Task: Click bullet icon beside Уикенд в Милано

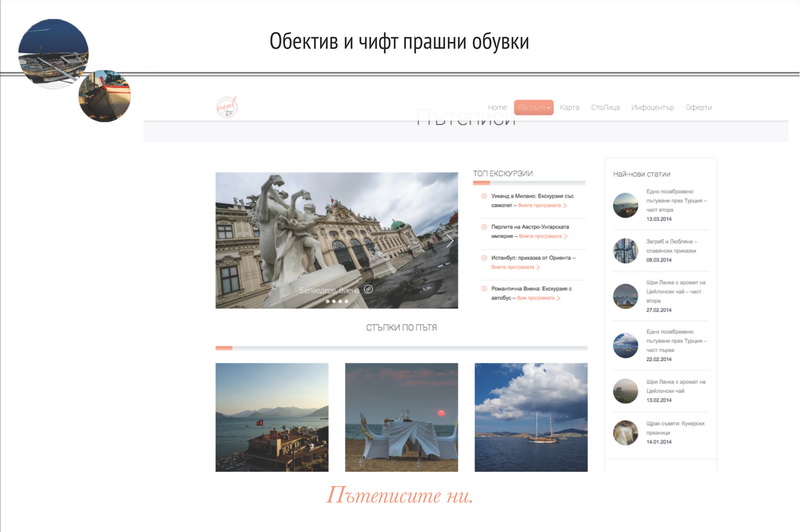Action: (x=484, y=195)
